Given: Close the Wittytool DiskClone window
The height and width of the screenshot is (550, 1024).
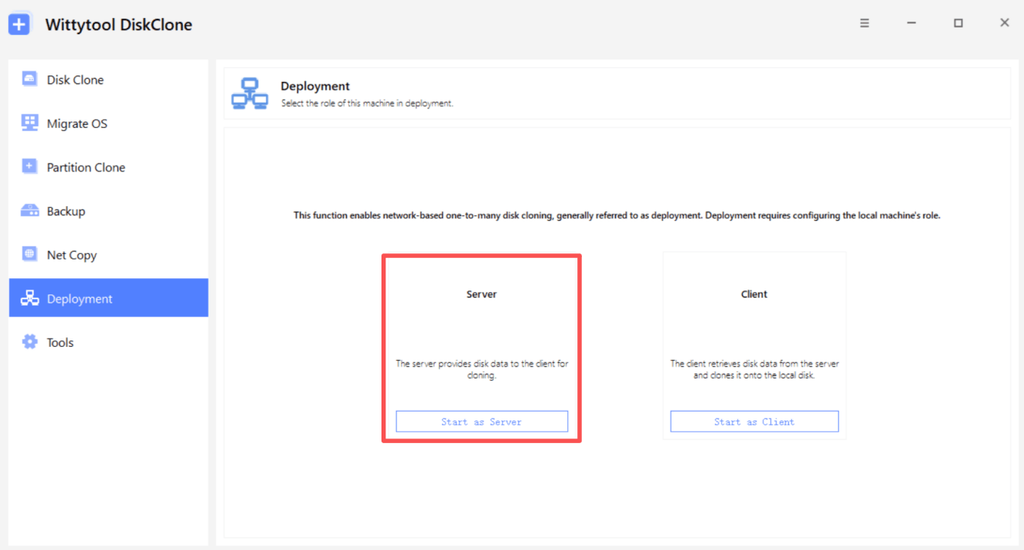Looking at the screenshot, I should coord(1004,23).
